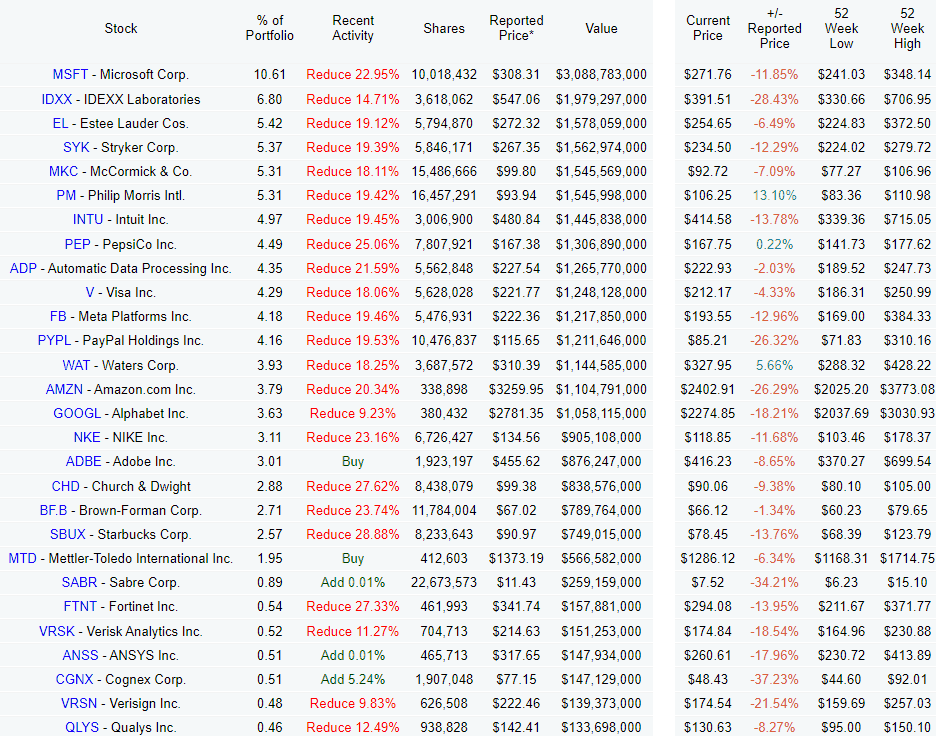Viewport: 936px width, 736px height.
Task: Click the SABR ticker link
Action: pos(79,583)
